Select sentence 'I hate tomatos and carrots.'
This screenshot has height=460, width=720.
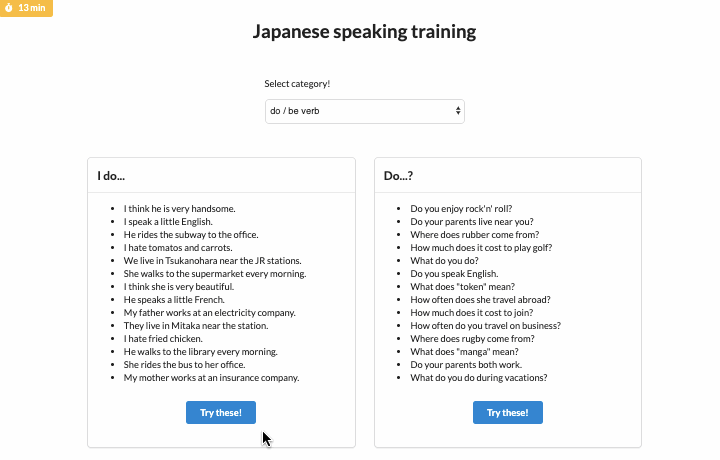[178, 248]
